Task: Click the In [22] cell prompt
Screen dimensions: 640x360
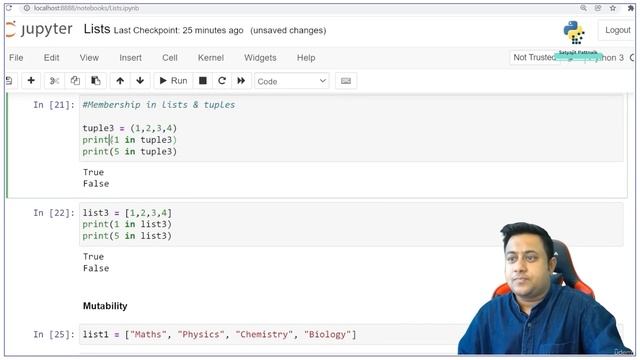Action: pyautogui.click(x=54, y=213)
